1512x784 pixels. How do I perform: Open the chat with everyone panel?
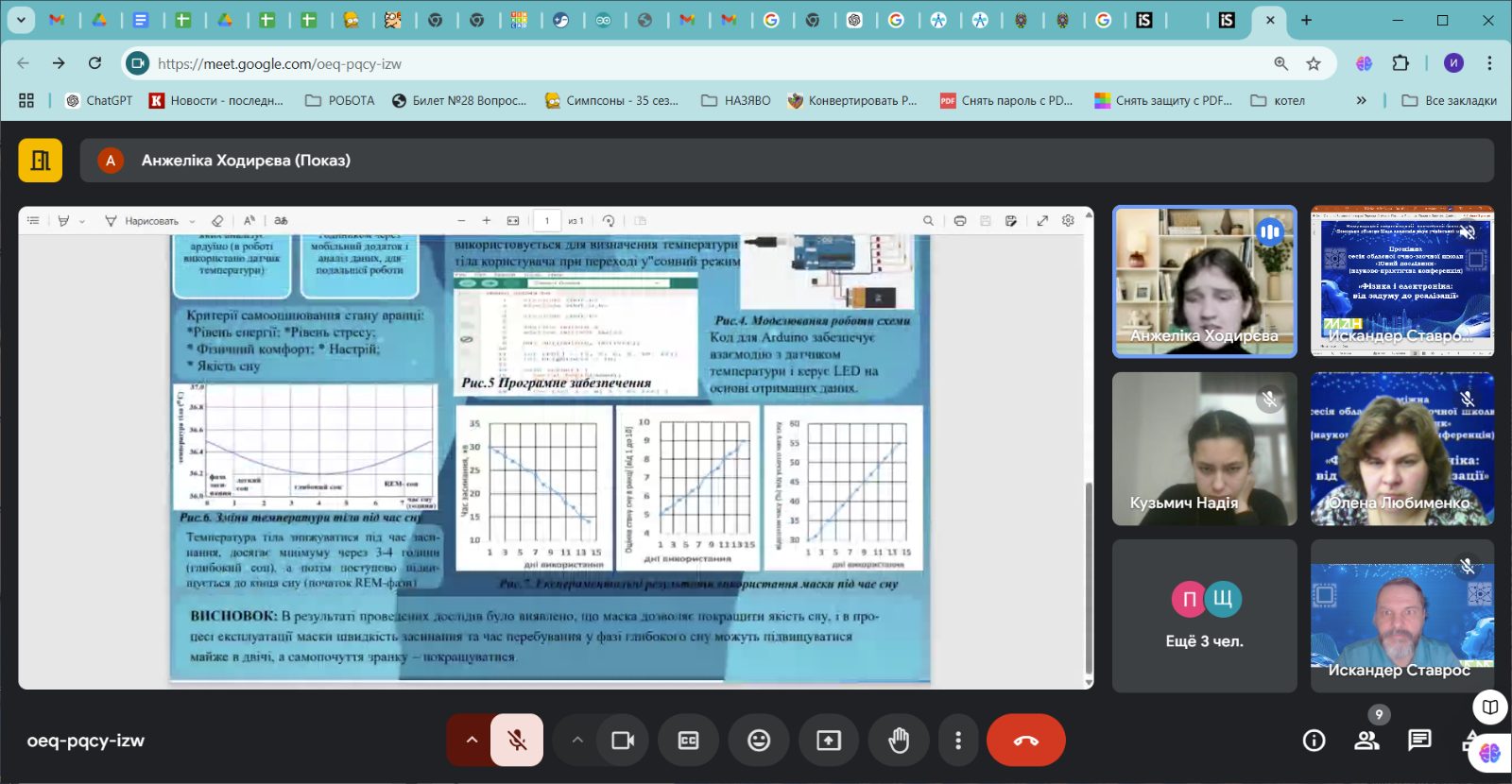[x=1419, y=741]
